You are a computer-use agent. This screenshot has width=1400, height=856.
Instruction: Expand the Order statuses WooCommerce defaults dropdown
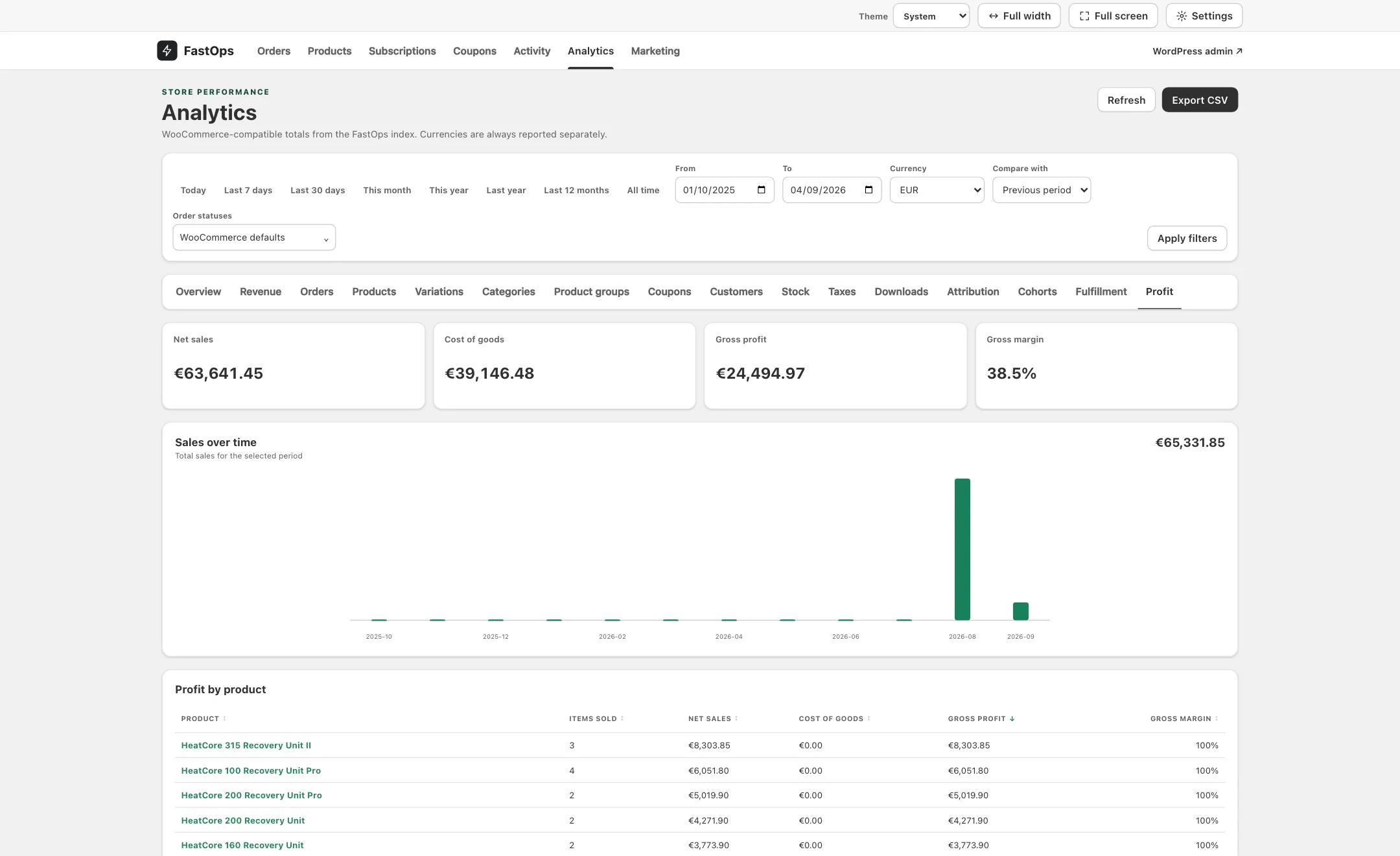(x=254, y=237)
